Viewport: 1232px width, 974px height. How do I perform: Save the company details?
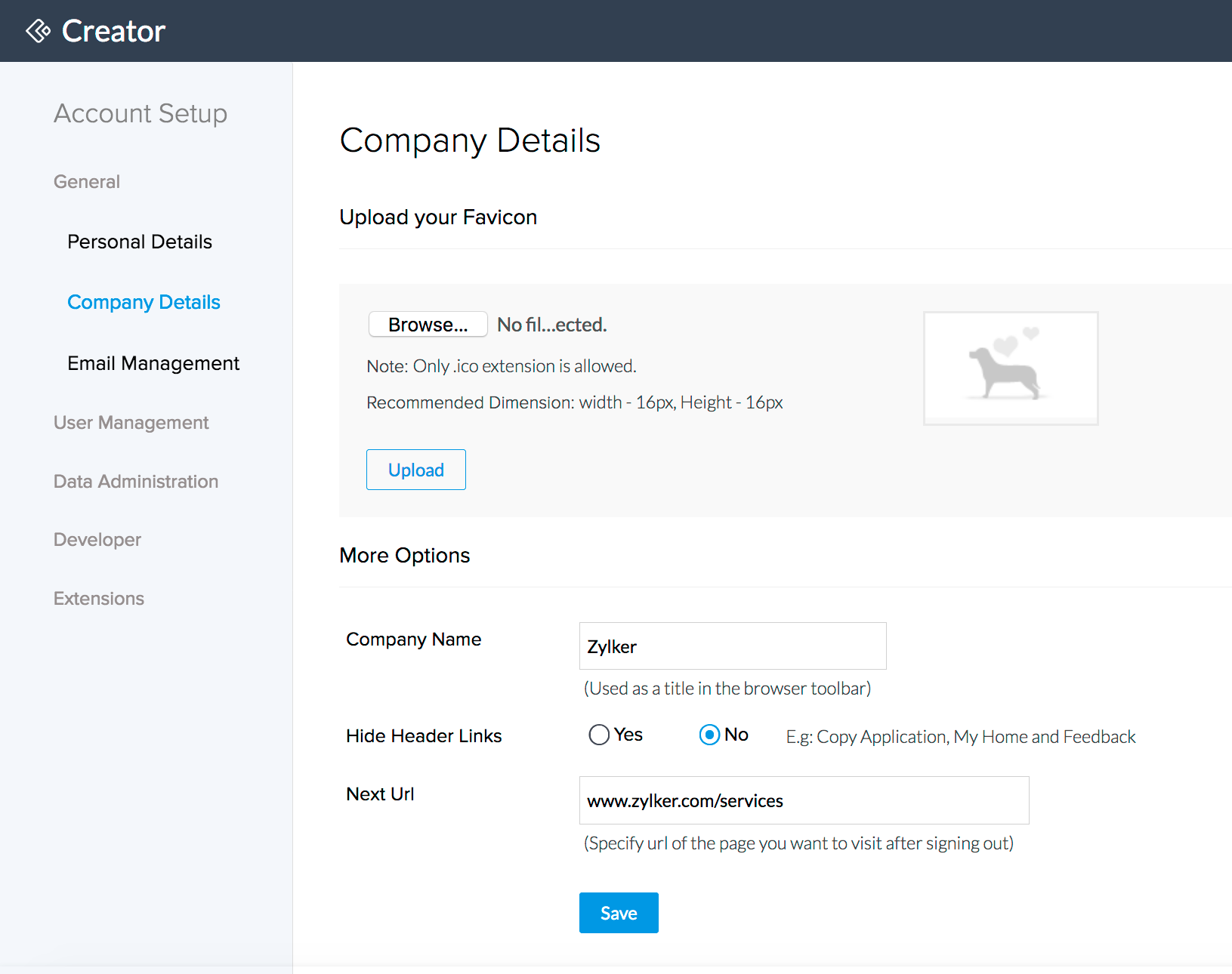pos(619,913)
